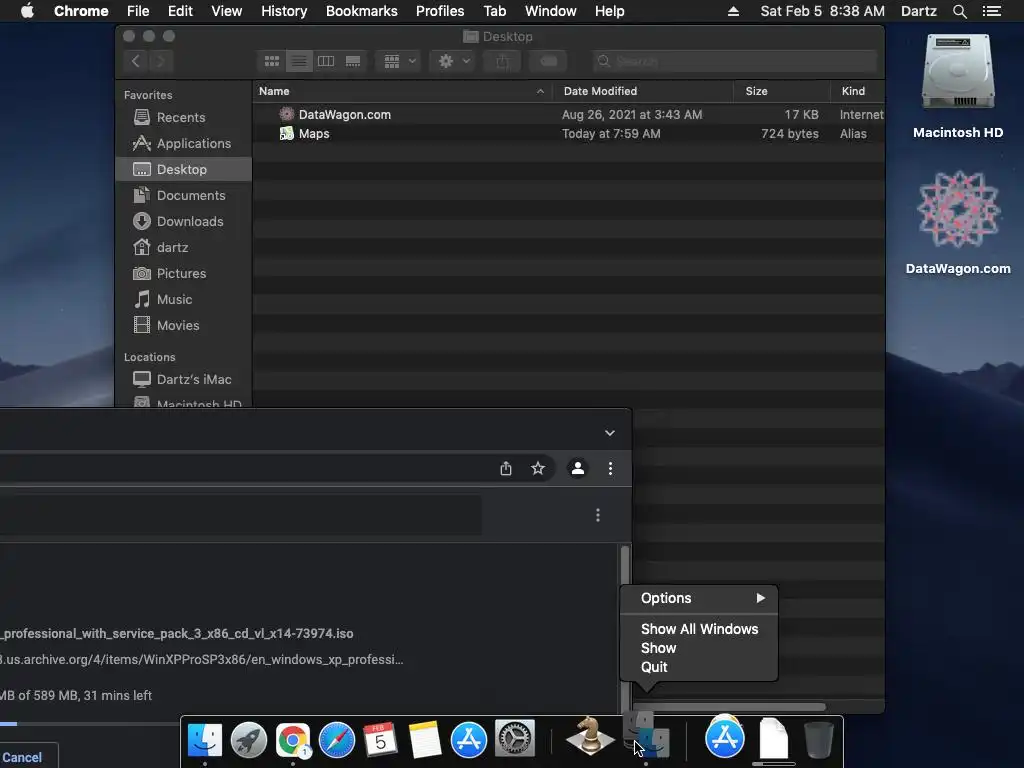Image resolution: width=1024 pixels, height=768 pixels.
Task: Click Finder share toolbar button
Action: point(502,61)
